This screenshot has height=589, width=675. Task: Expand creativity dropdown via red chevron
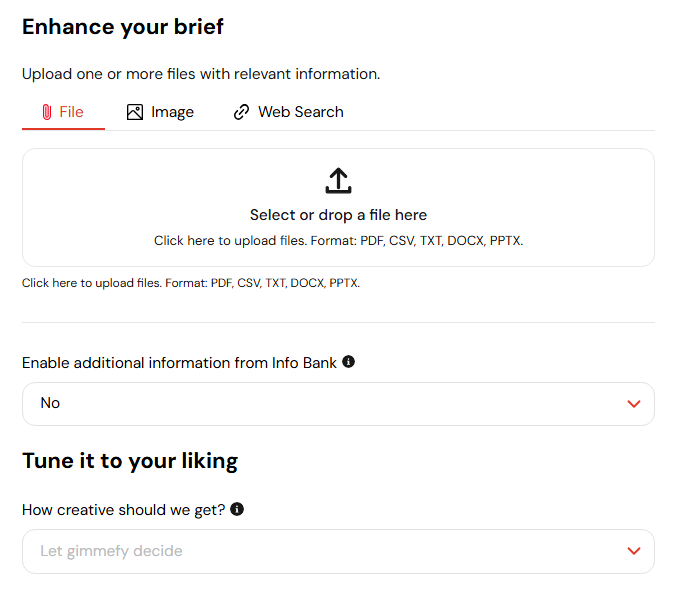pos(633,551)
